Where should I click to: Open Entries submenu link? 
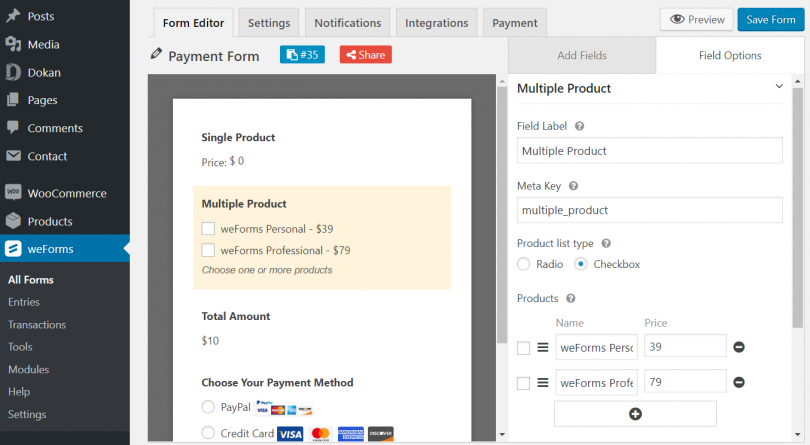(x=24, y=302)
